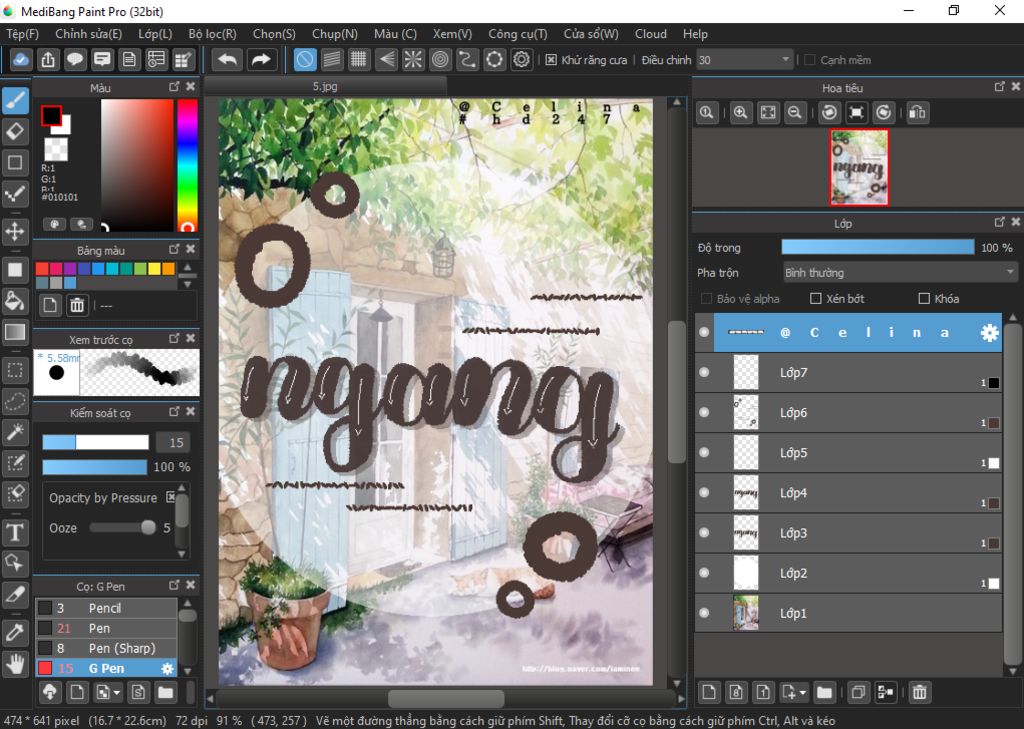Select the Eraser tool
The width and height of the screenshot is (1024, 729).
[15, 131]
